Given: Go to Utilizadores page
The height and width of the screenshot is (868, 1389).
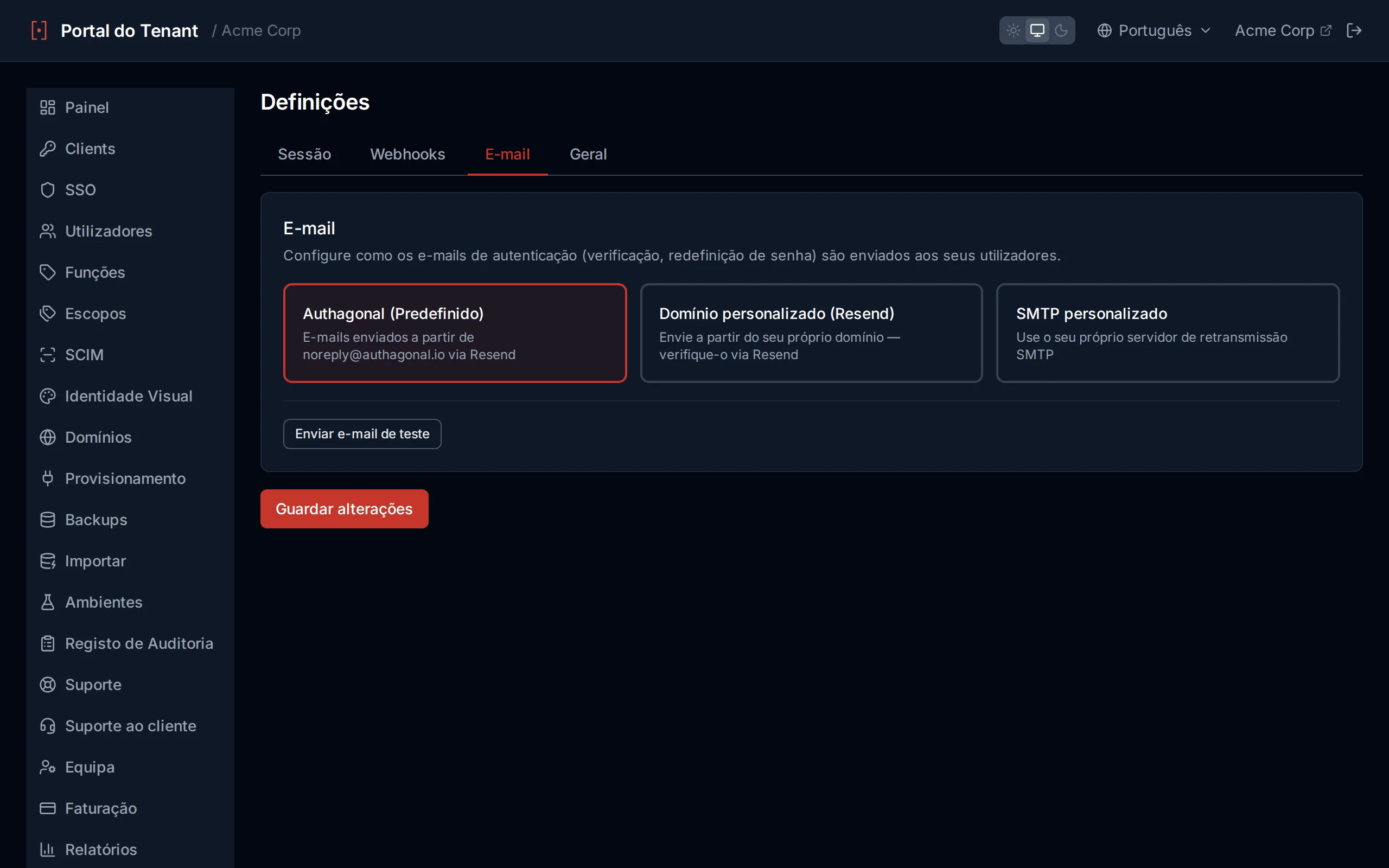Looking at the screenshot, I should tap(130, 231).
